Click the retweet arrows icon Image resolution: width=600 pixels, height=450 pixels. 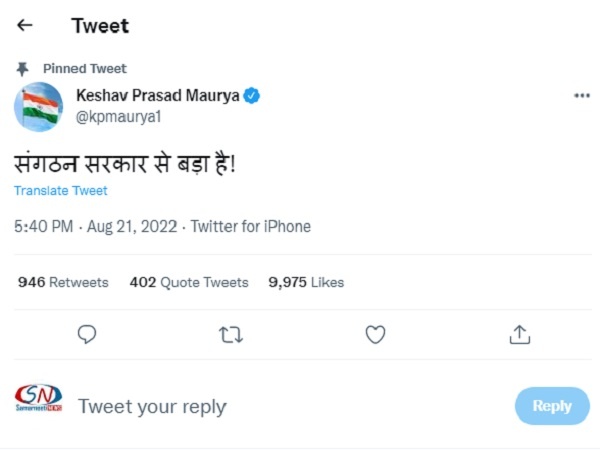(x=231, y=334)
